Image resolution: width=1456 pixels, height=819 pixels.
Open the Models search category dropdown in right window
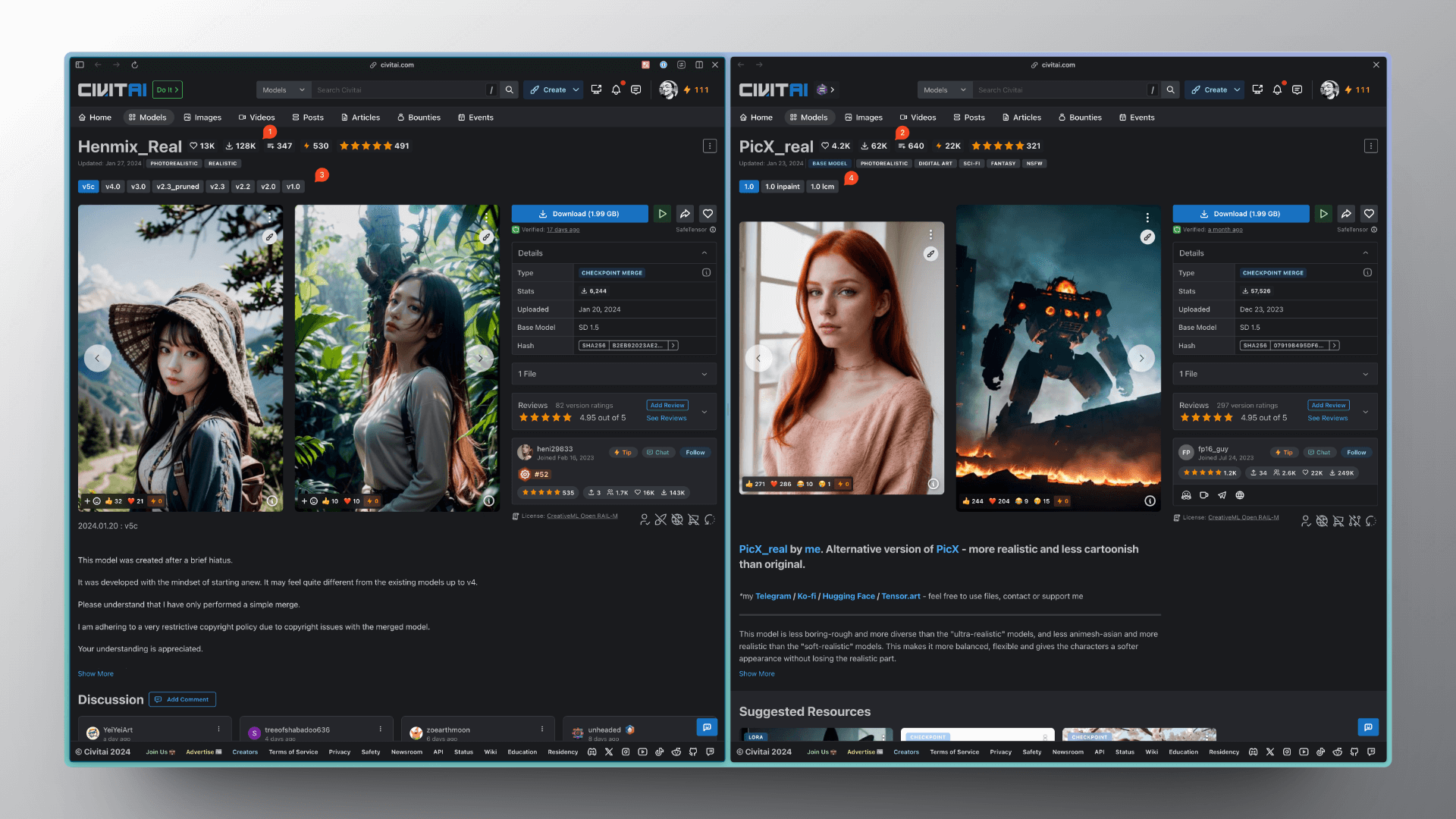(945, 89)
